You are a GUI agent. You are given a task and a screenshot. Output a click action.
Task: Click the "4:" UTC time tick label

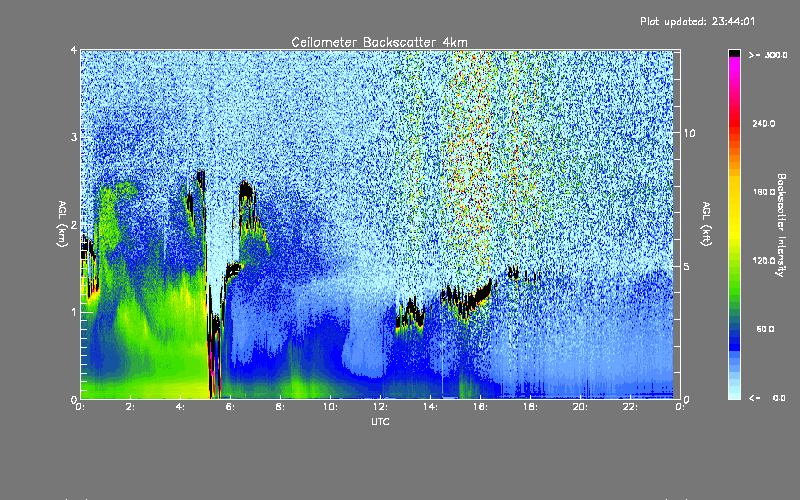click(181, 407)
